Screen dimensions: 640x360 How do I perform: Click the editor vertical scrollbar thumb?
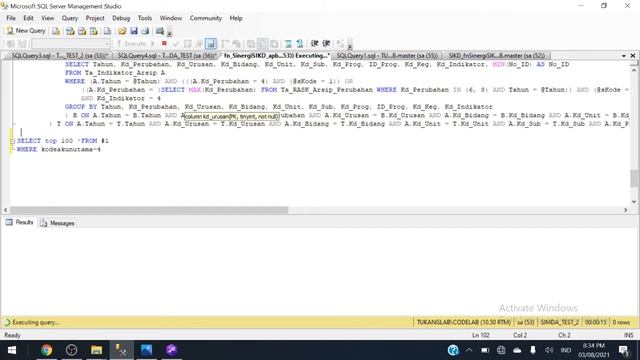click(633, 178)
